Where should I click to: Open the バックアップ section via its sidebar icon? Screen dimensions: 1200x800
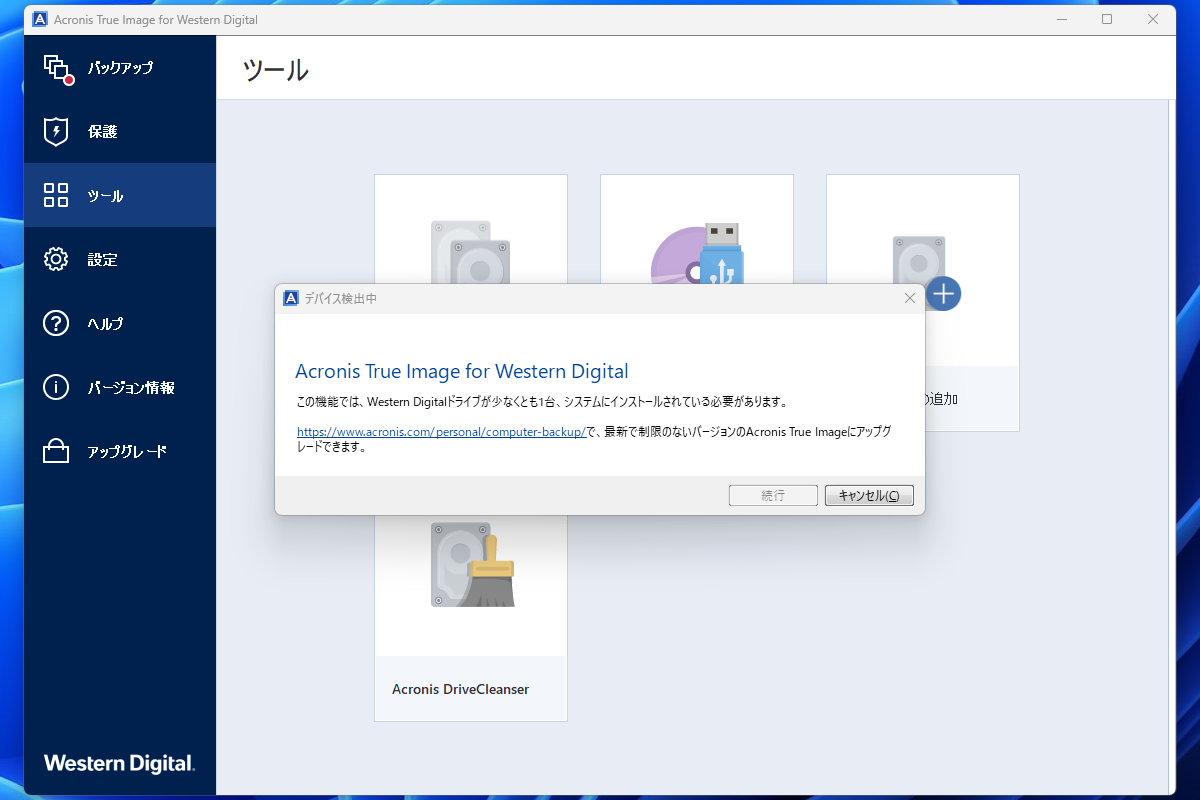coord(57,68)
